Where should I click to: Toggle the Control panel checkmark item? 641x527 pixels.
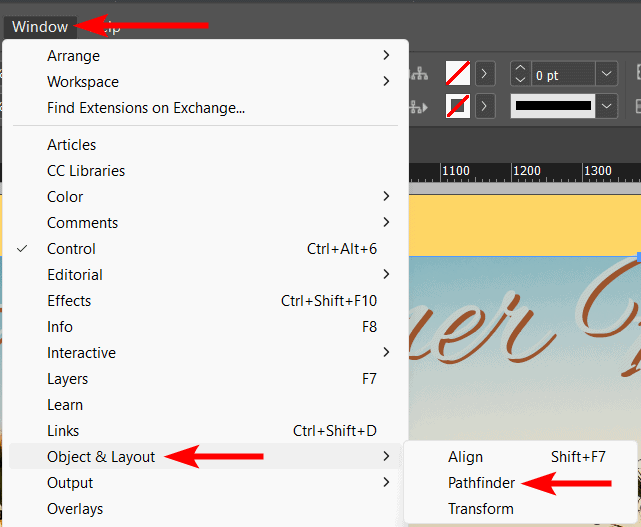pyautogui.click(x=71, y=249)
